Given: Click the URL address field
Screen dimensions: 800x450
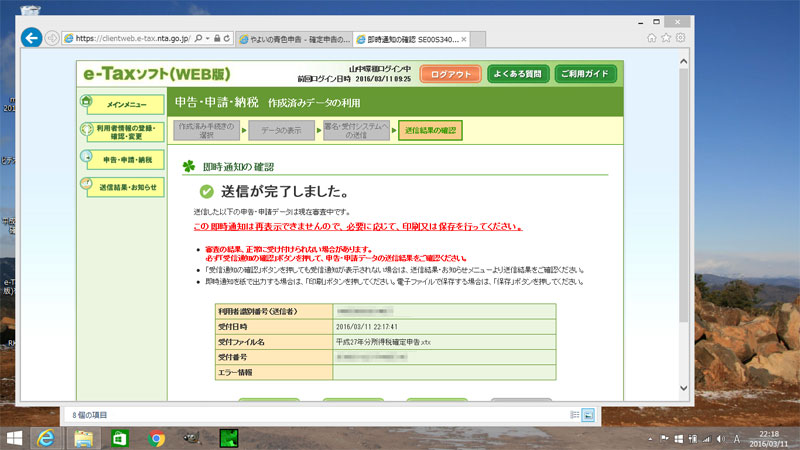Looking at the screenshot, I should [125, 39].
